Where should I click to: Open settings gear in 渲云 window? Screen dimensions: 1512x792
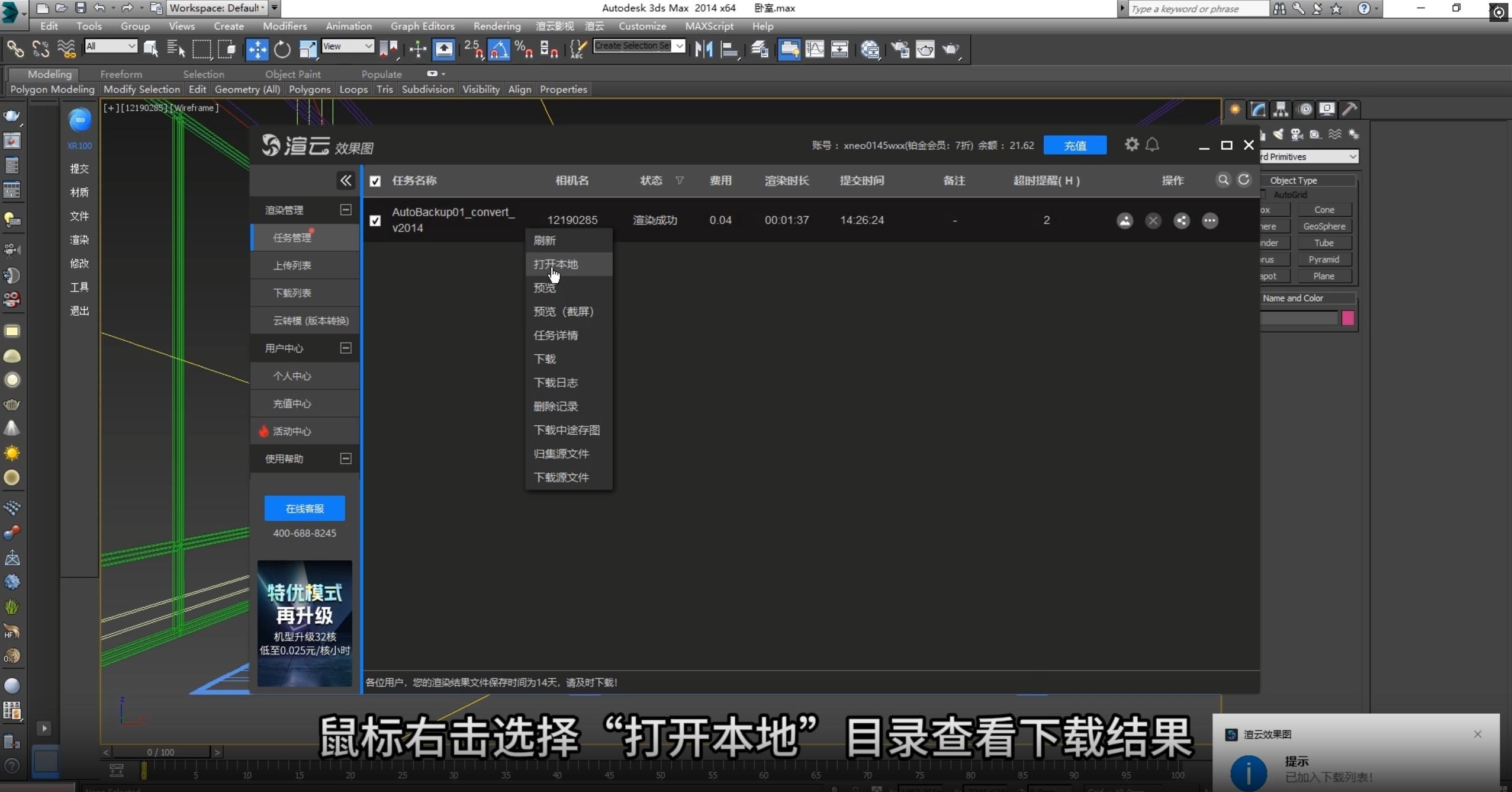[x=1131, y=145]
